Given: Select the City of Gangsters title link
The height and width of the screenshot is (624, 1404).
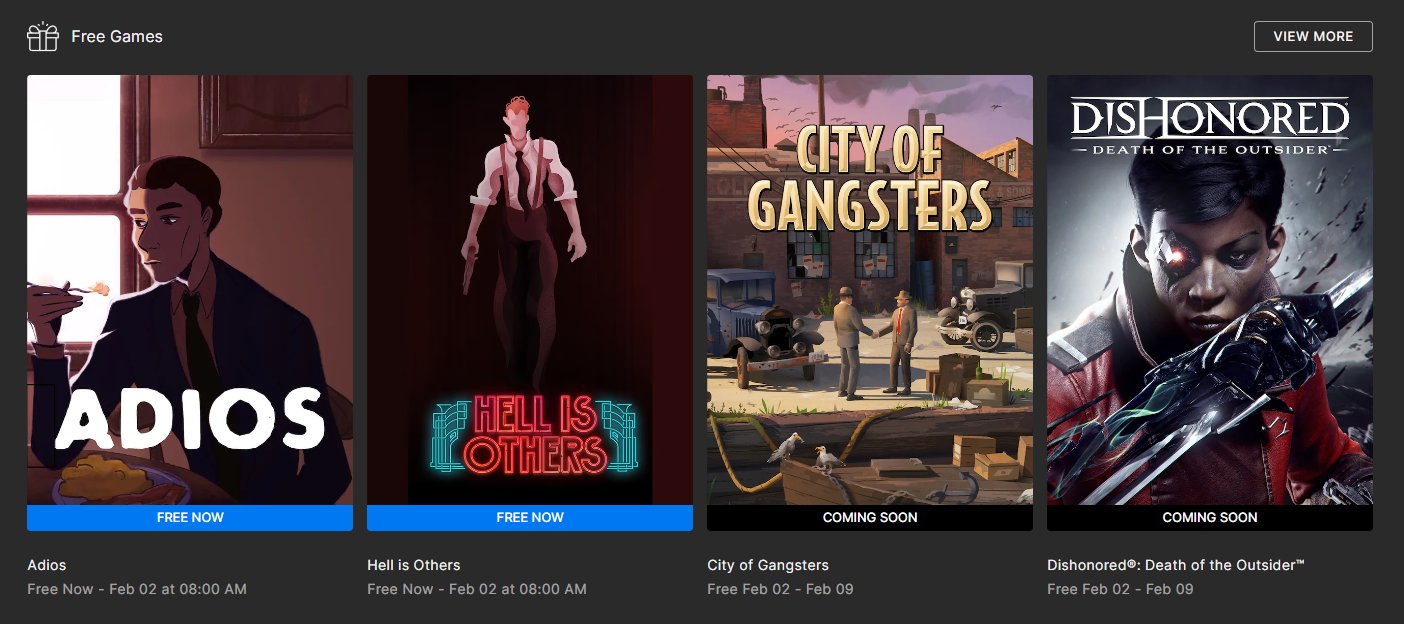Looking at the screenshot, I should tap(768, 565).
